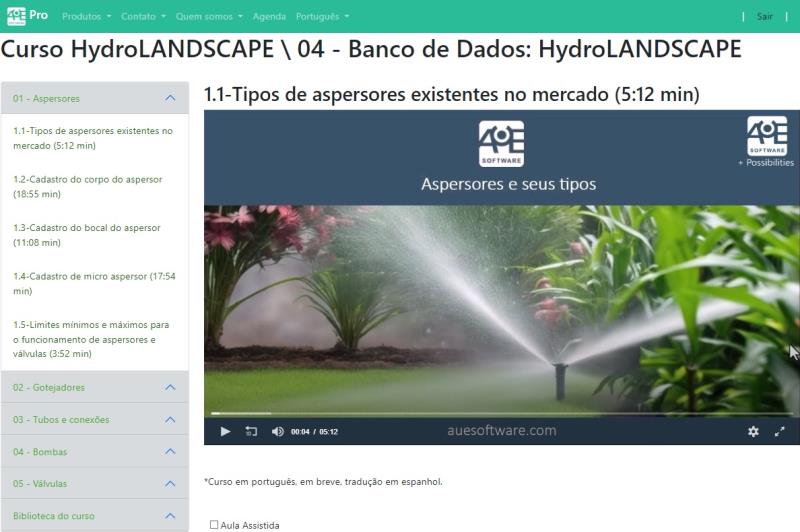Click the 01 - Aspersores section header

(x=95, y=98)
